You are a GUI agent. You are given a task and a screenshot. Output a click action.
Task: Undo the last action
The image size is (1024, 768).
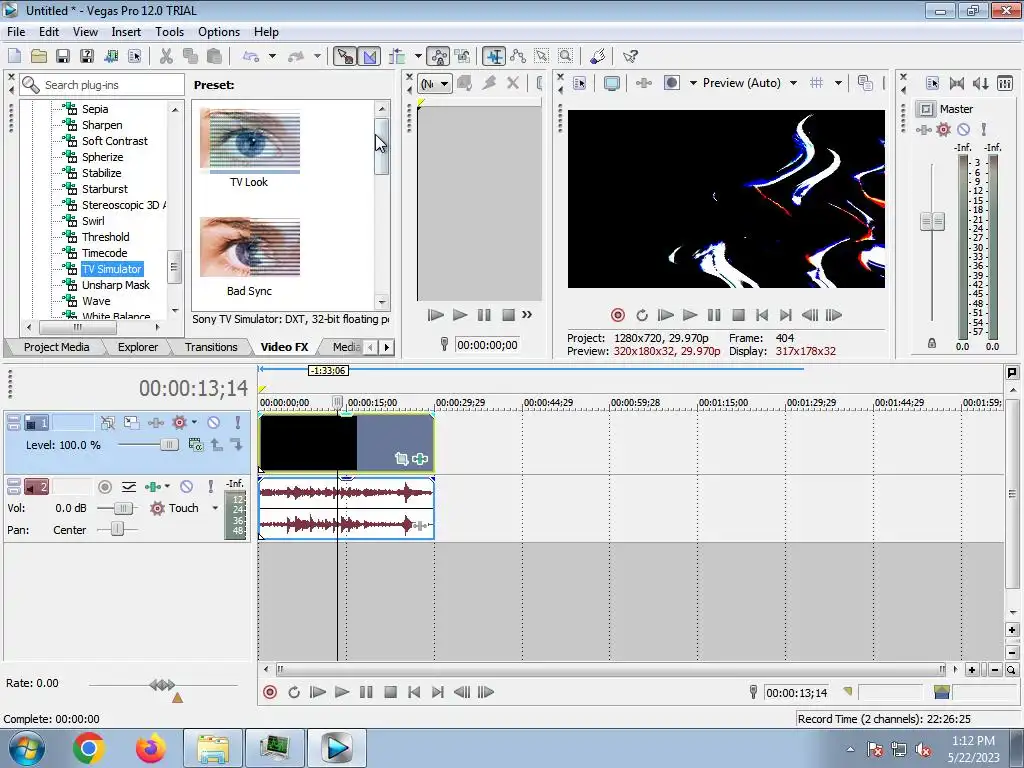click(251, 56)
